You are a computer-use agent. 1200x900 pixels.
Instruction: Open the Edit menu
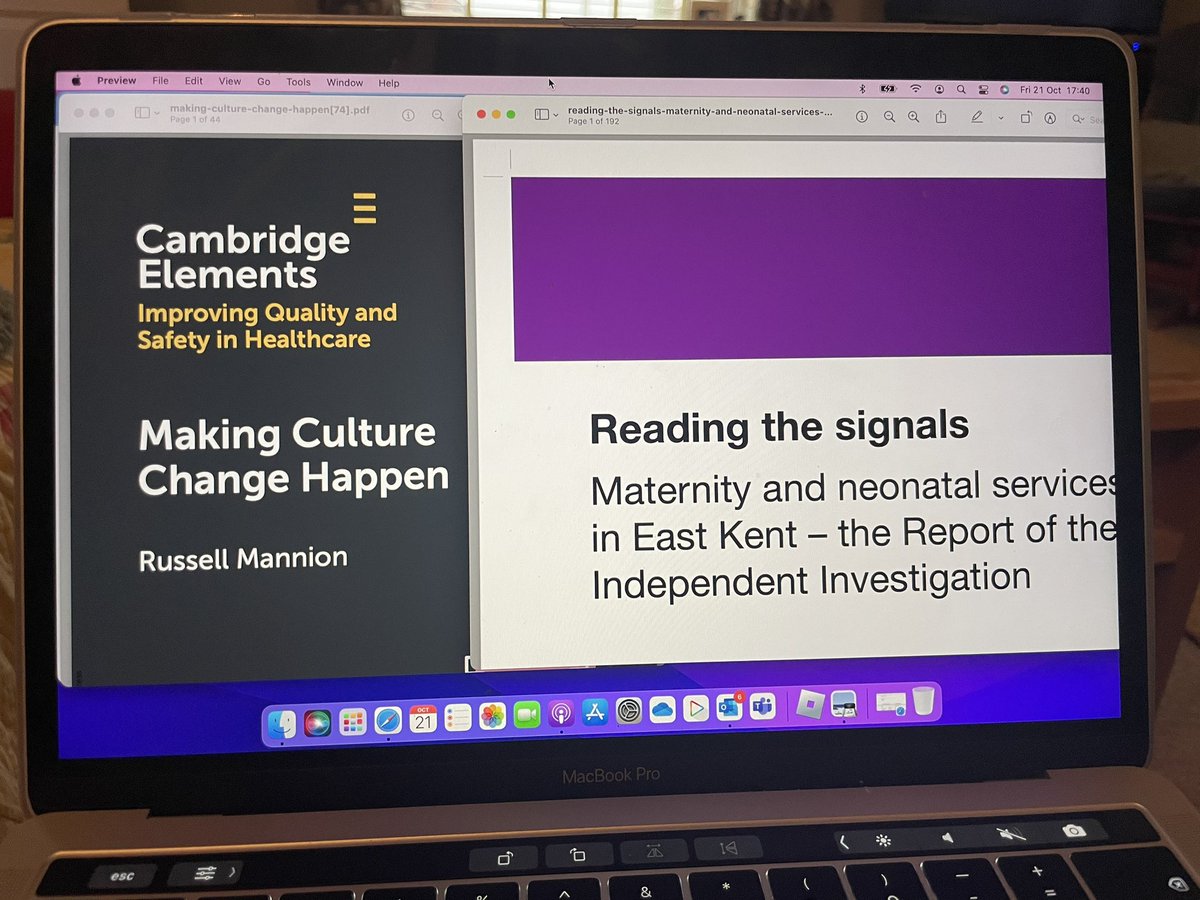pos(193,81)
